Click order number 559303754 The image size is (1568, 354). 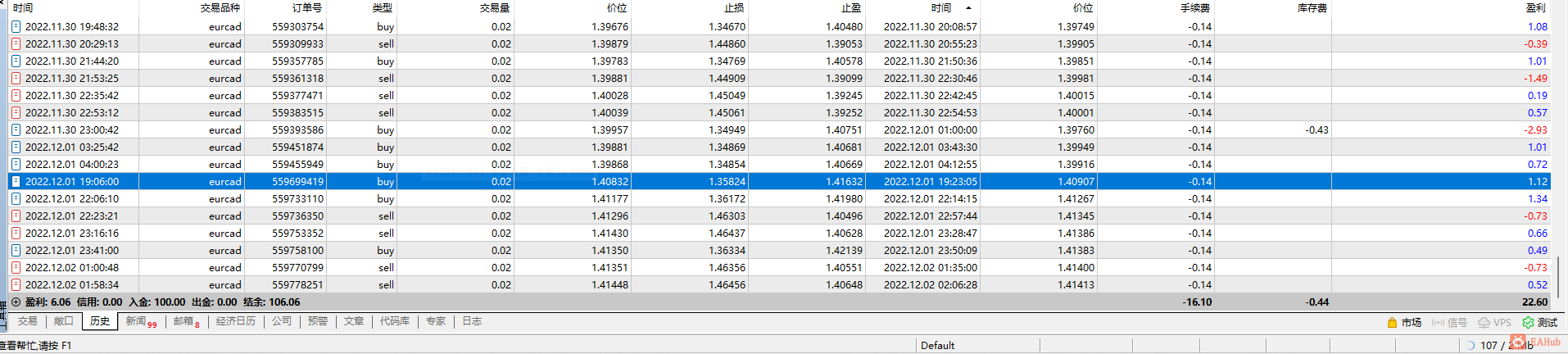coord(297,26)
